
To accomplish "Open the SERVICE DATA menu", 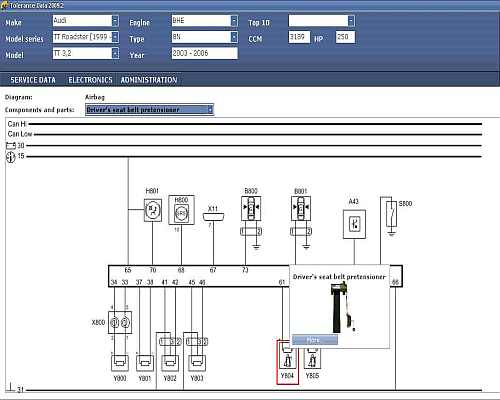I will (33, 80).
